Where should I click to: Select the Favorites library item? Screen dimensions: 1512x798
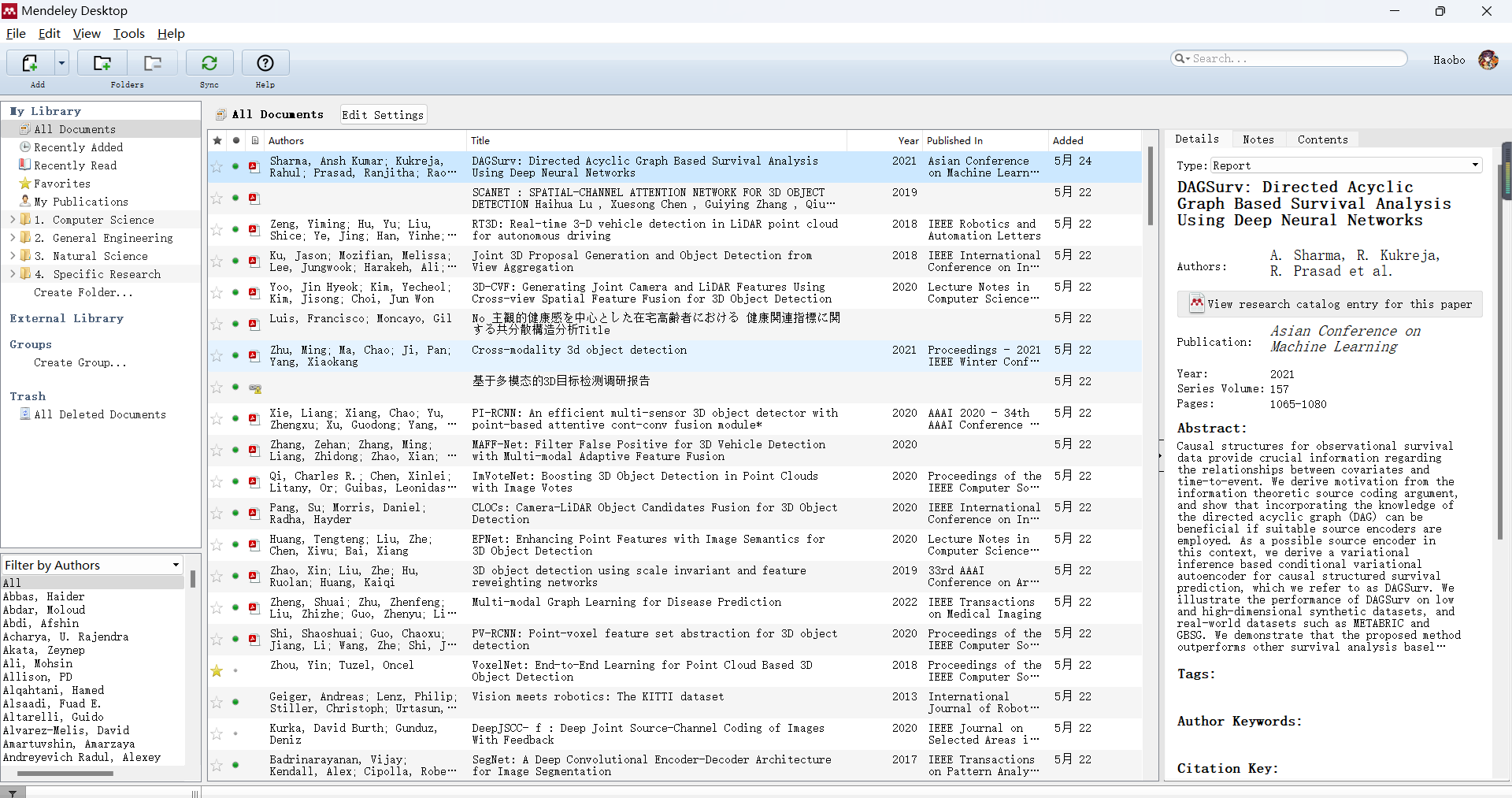(x=62, y=184)
